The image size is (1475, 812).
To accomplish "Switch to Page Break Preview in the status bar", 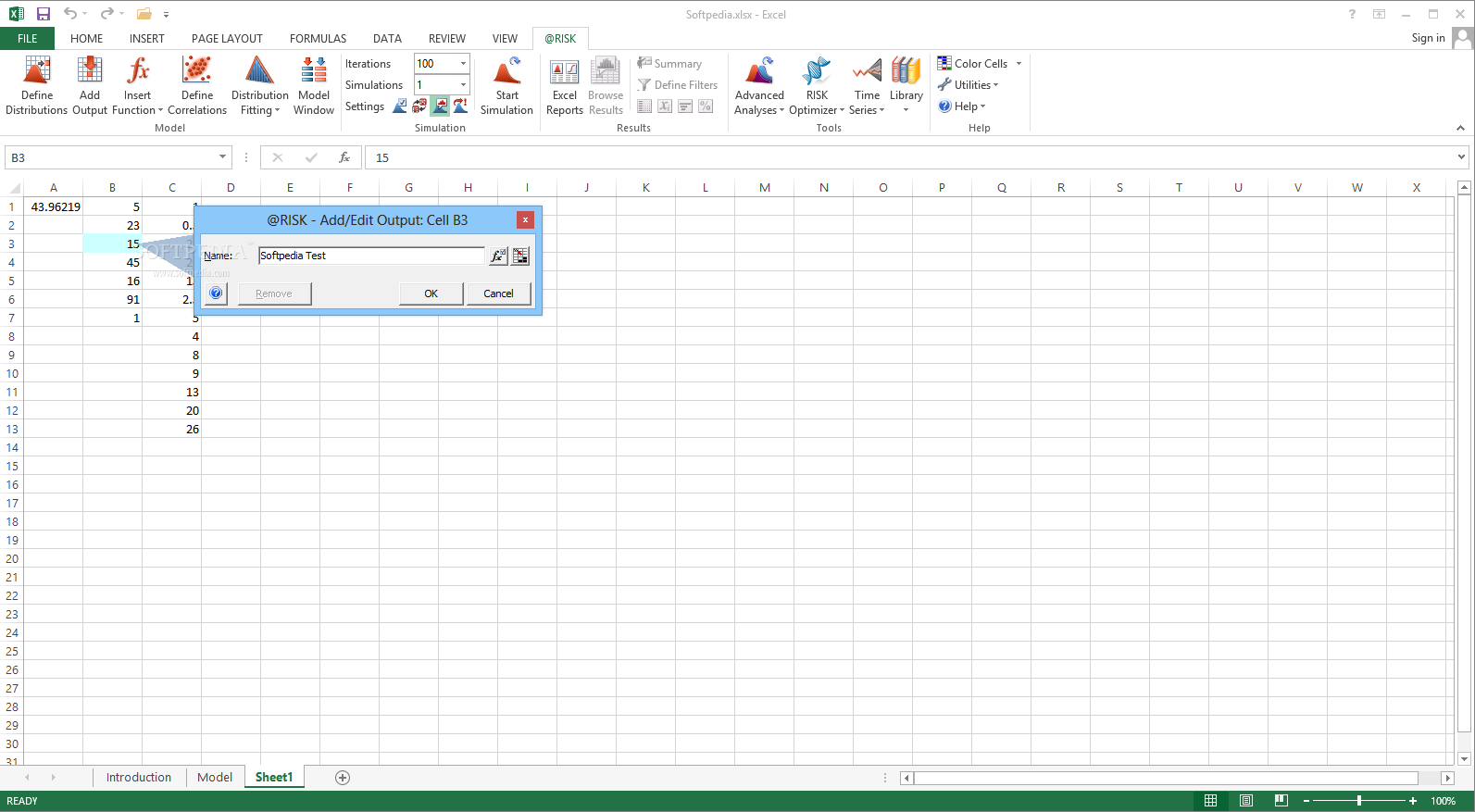I will (1281, 801).
